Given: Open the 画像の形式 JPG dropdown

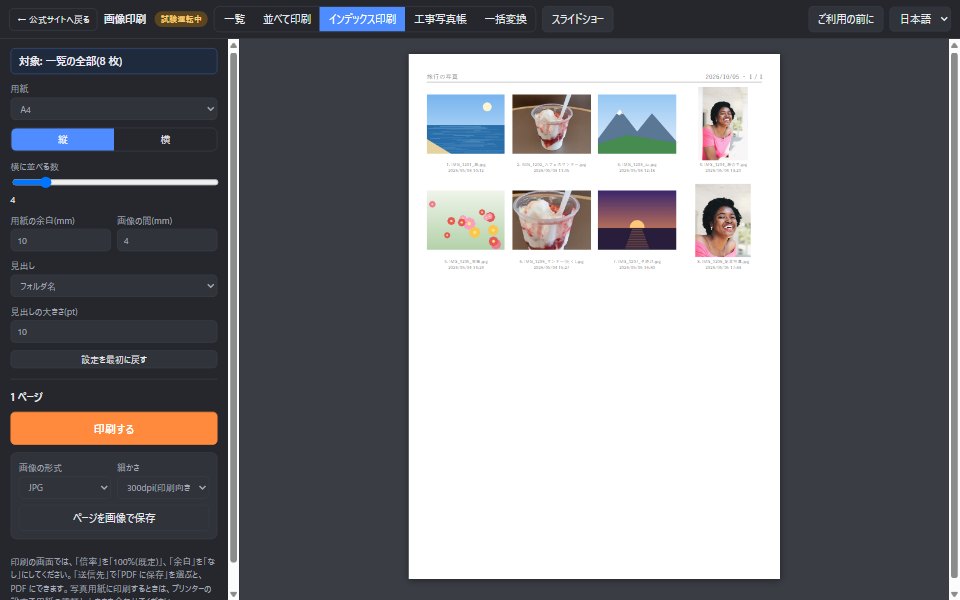Looking at the screenshot, I should 64,488.
